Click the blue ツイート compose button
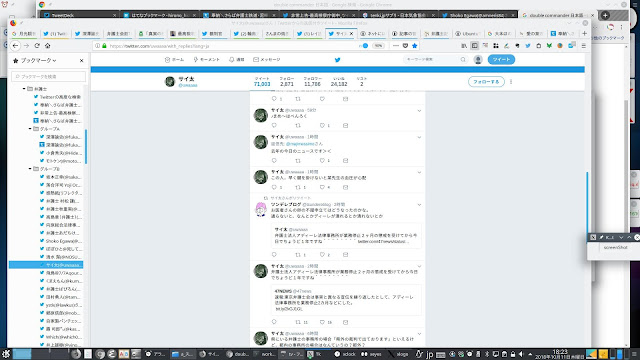This screenshot has height=360, width=640. [501, 60]
